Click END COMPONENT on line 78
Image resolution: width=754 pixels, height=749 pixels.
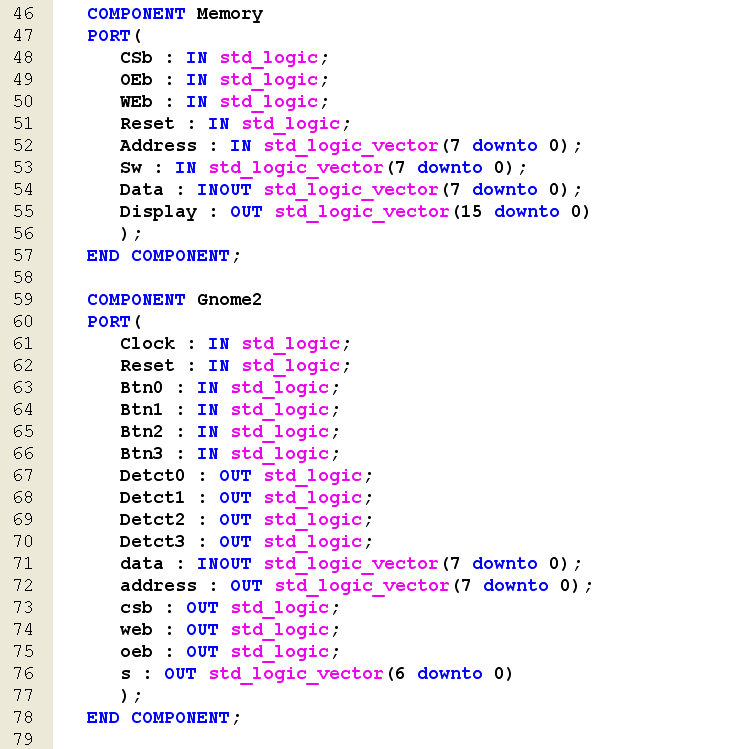pos(158,718)
